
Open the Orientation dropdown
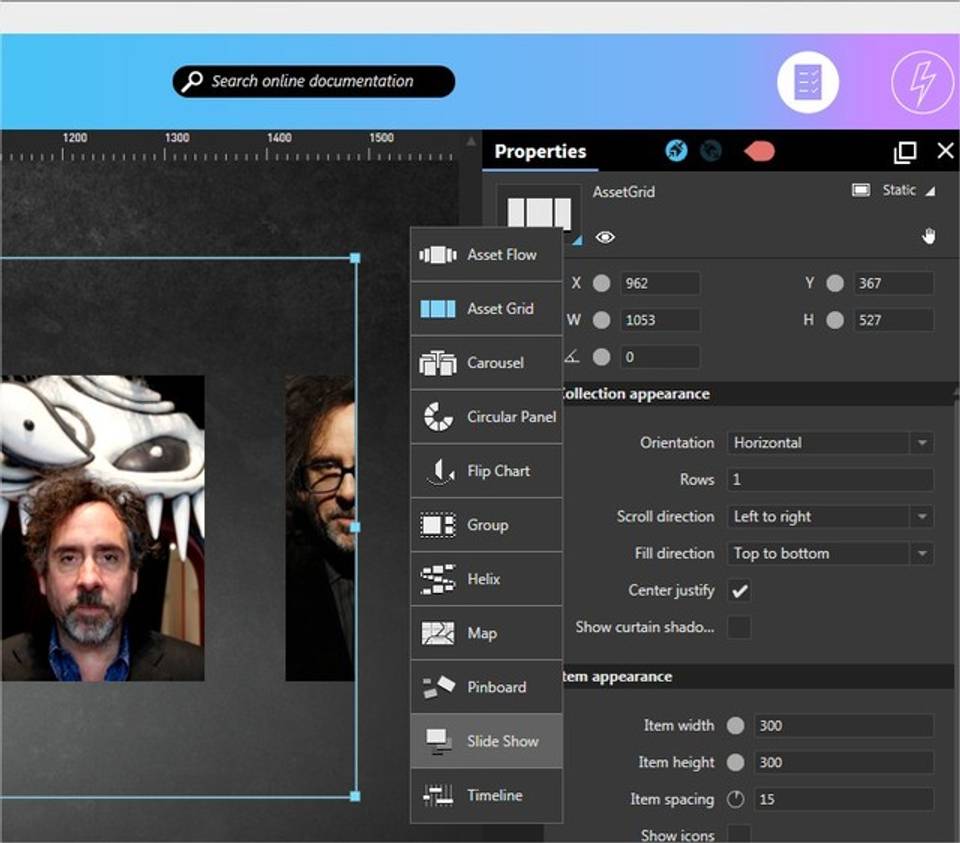(x=921, y=443)
